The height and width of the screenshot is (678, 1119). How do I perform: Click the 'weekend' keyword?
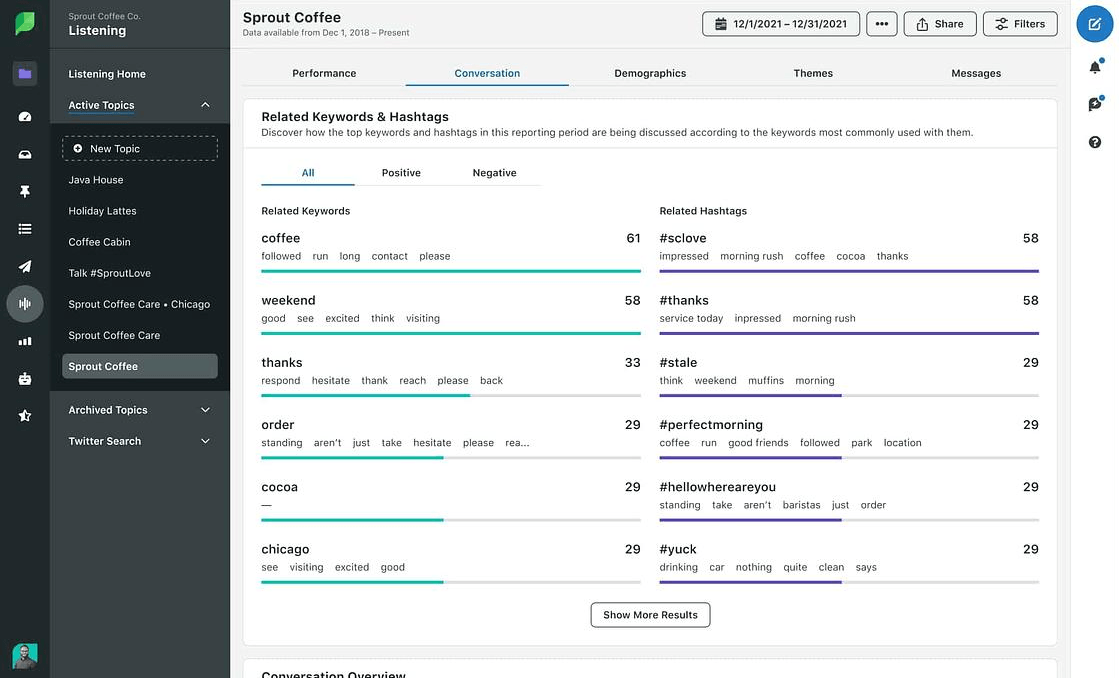(288, 300)
